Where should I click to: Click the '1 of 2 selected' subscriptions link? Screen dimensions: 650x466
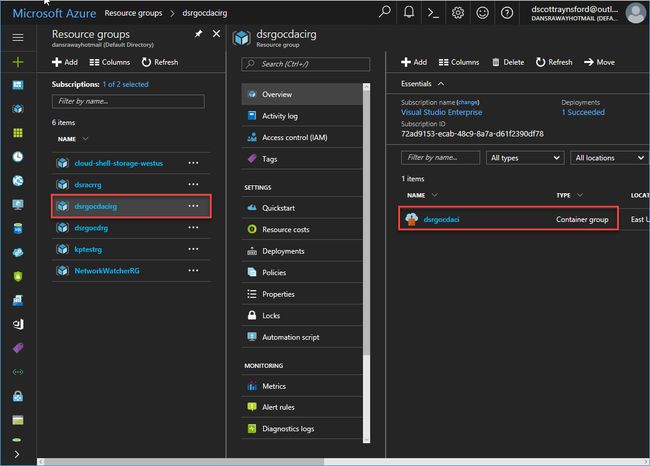[x=126, y=84]
